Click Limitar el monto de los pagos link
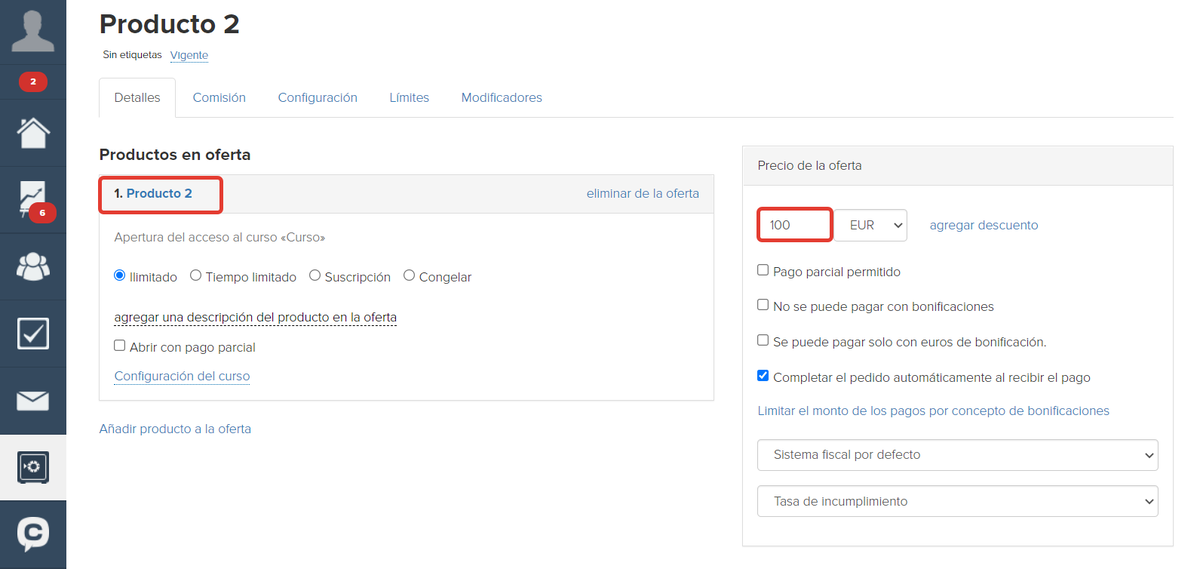 934,411
